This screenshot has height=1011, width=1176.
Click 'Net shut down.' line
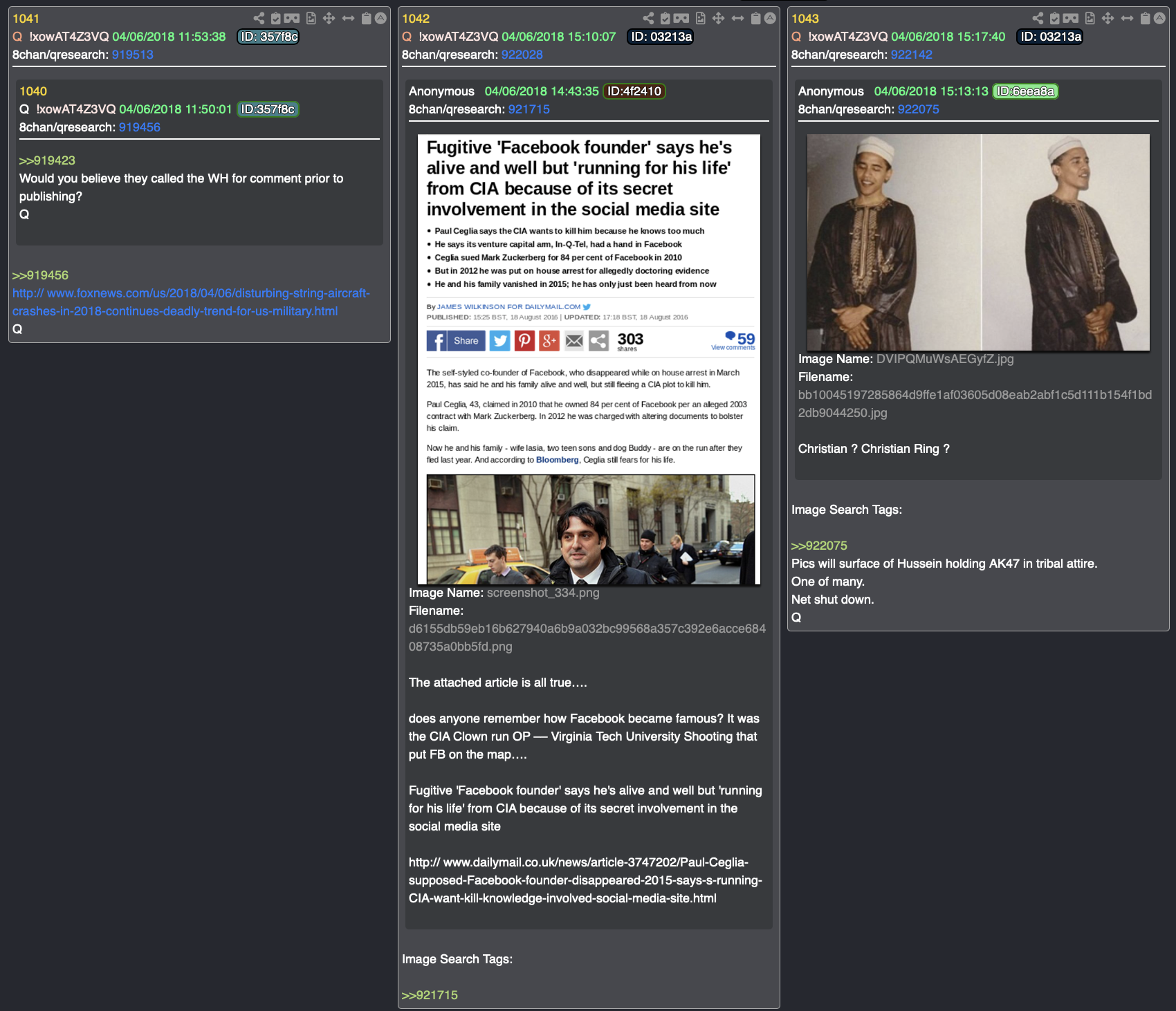tap(833, 600)
